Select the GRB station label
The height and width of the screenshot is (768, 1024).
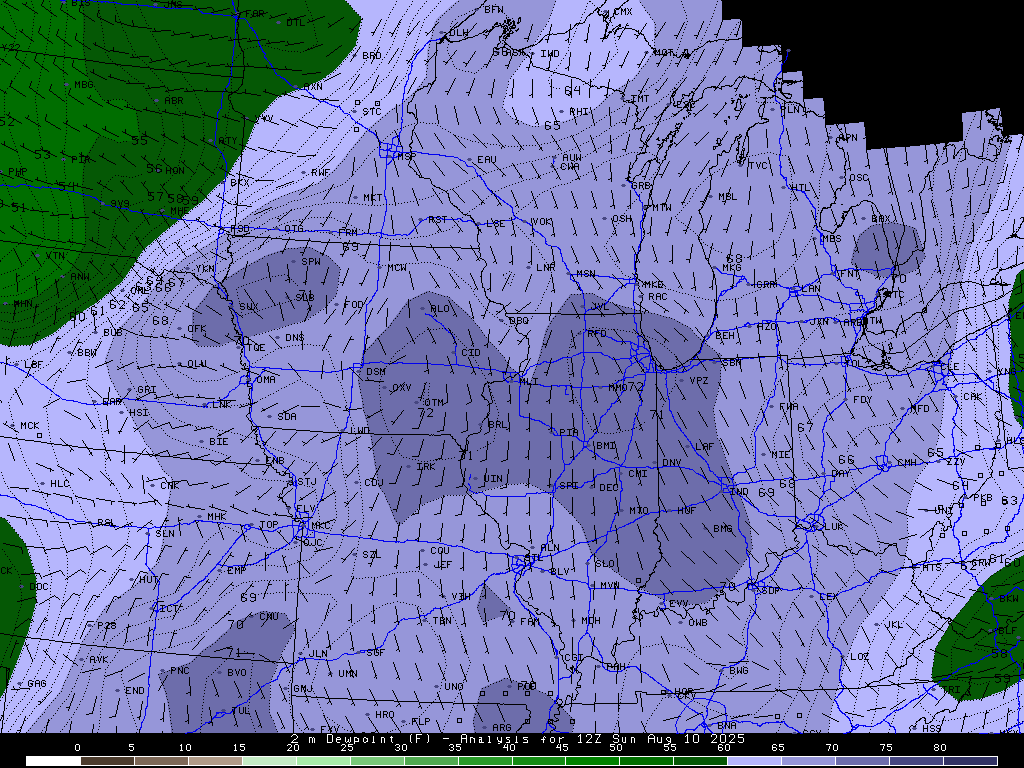pos(641,185)
